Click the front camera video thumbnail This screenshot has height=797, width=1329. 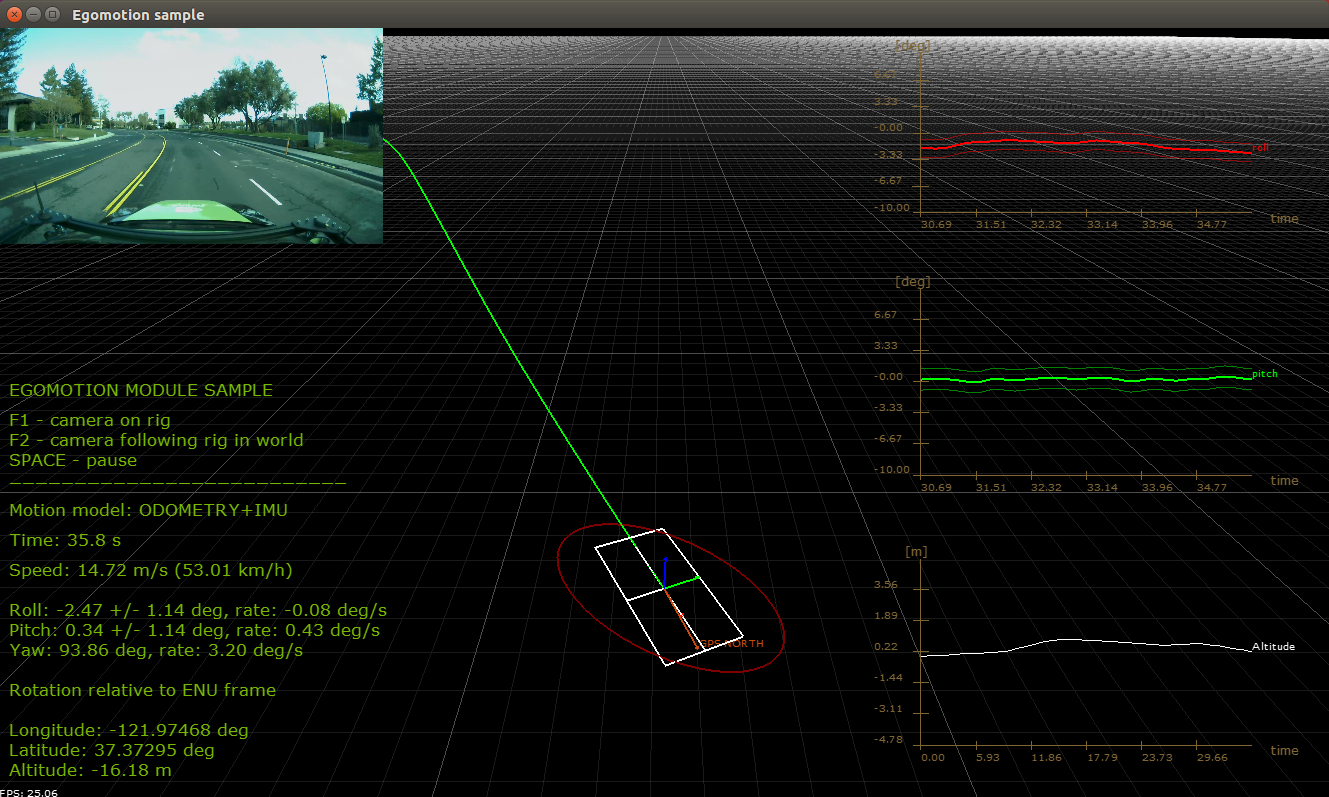(191, 135)
